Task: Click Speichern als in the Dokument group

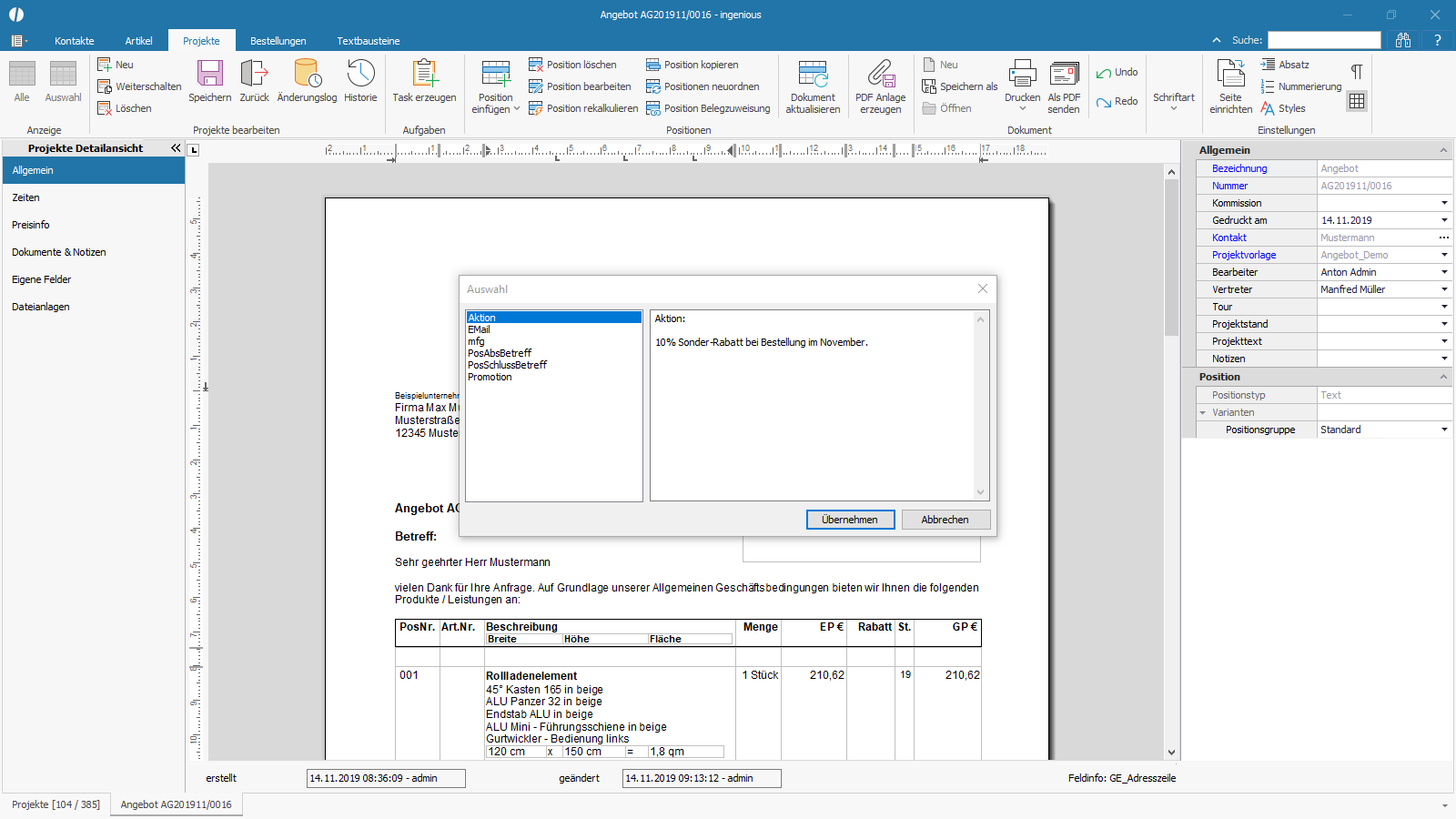Action: [960, 86]
